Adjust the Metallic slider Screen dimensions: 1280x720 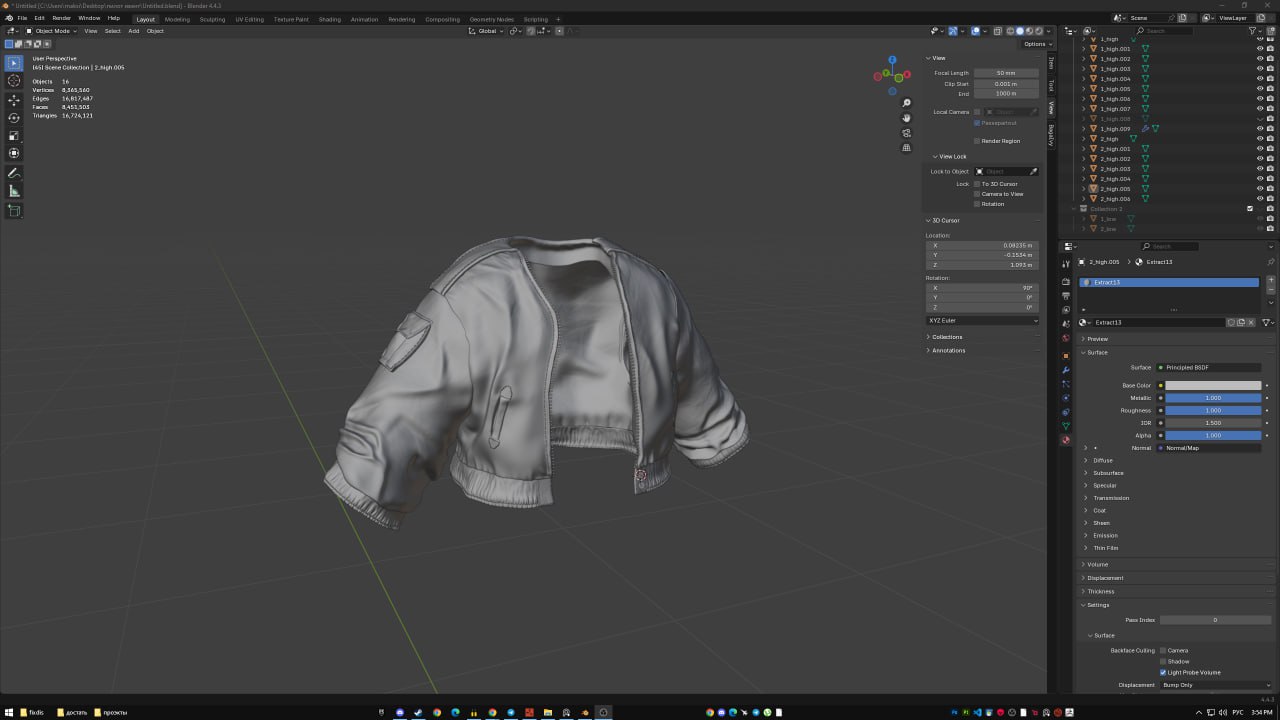(x=1213, y=398)
